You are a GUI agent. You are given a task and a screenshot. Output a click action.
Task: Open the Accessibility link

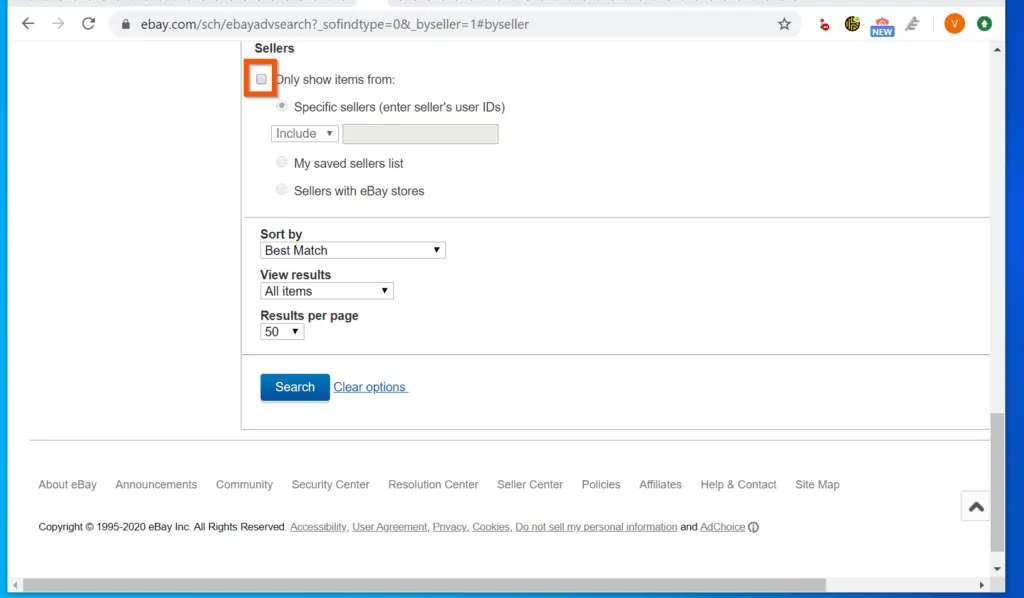[x=318, y=527]
